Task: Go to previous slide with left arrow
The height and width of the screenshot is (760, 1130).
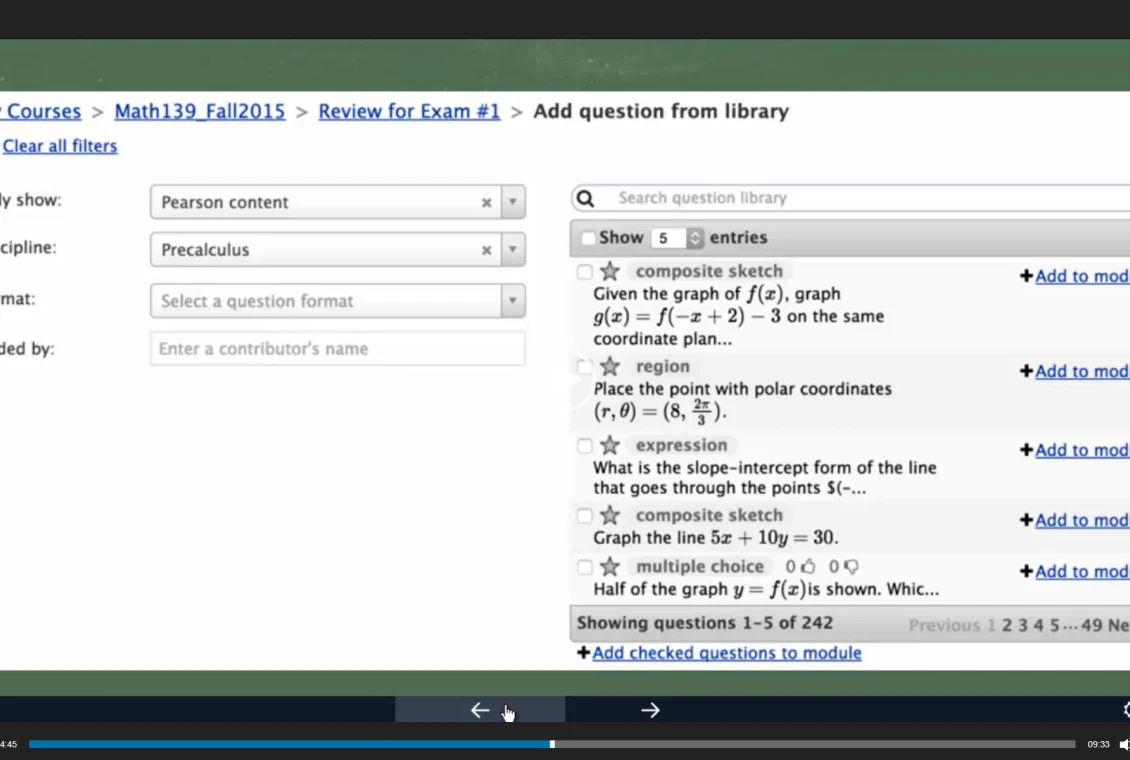Action: 480,710
